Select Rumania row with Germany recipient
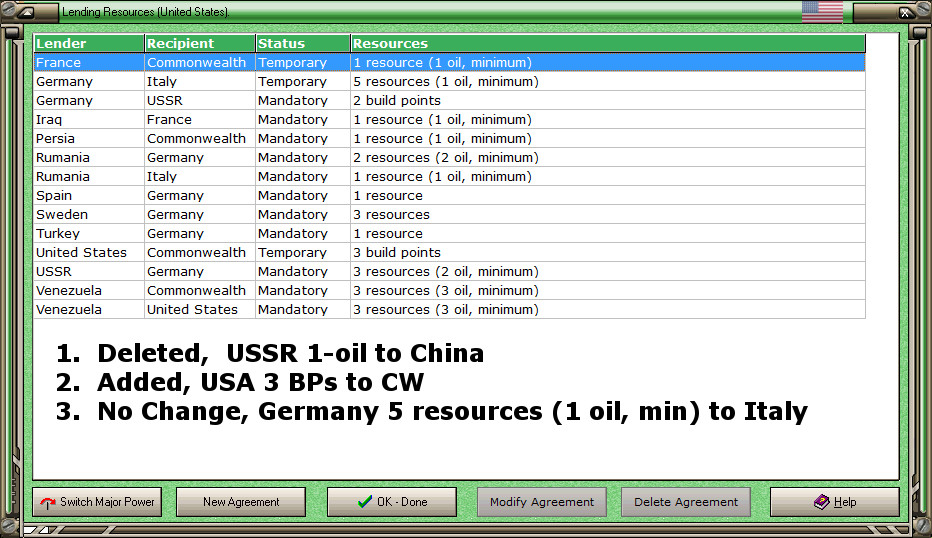Screen dimensions: 932x538 [449, 158]
